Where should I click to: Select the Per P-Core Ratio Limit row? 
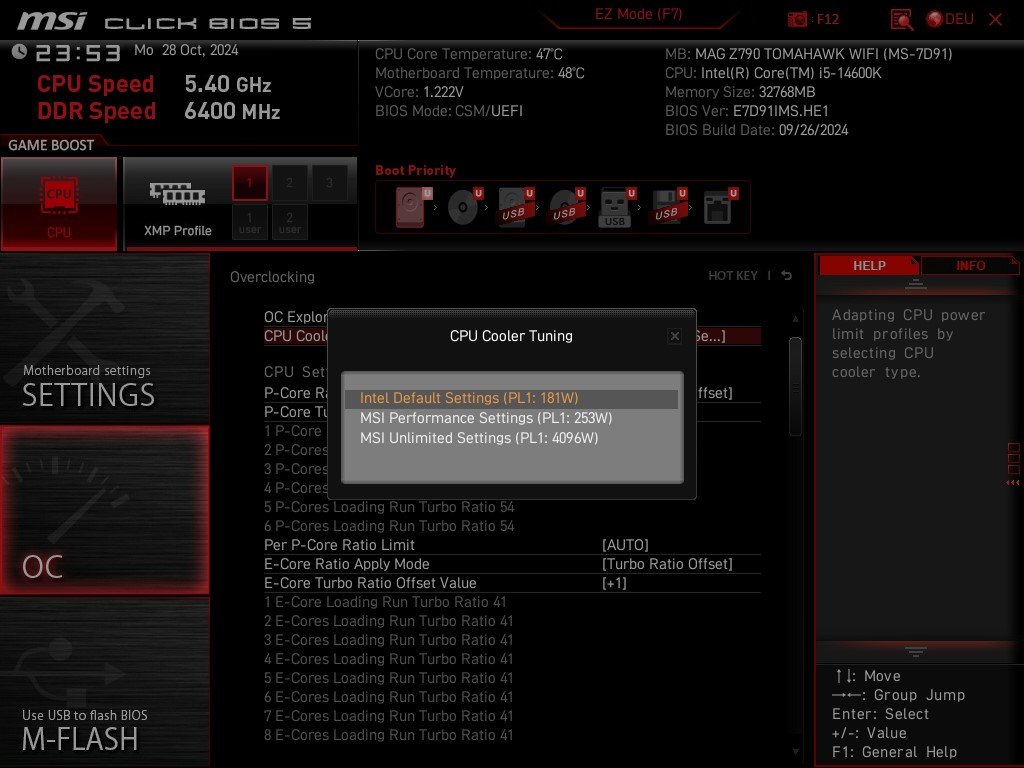coord(512,545)
